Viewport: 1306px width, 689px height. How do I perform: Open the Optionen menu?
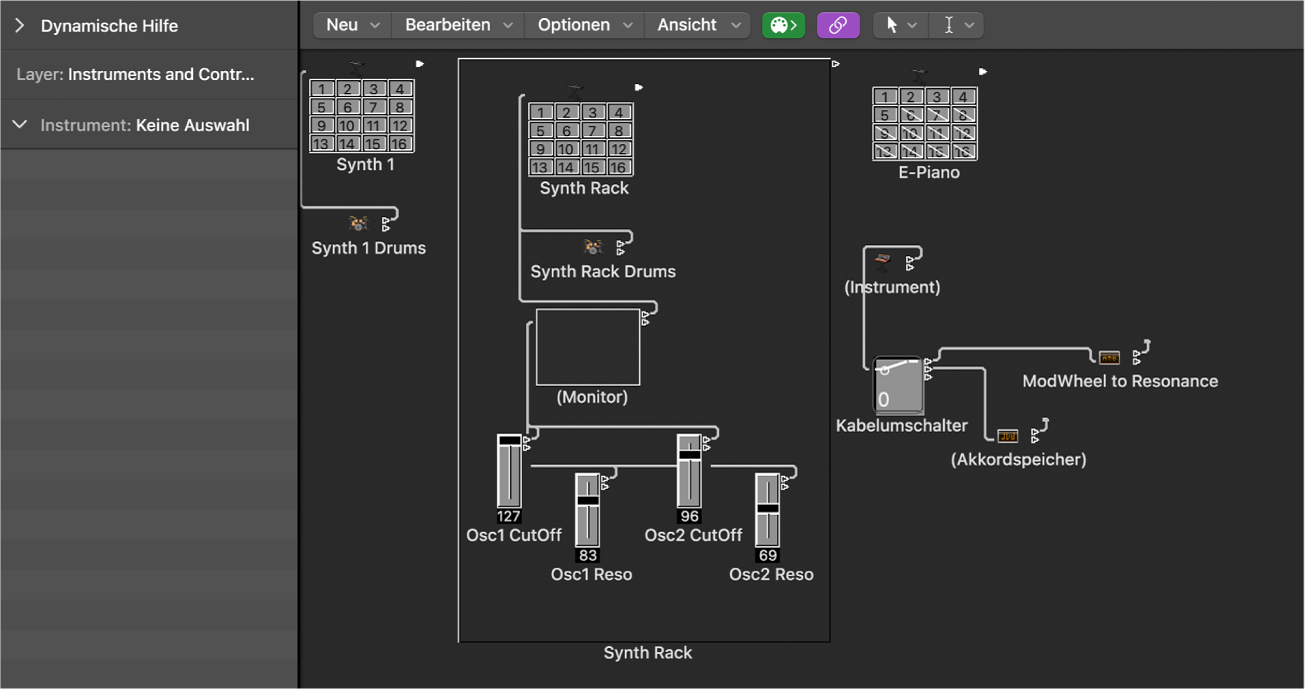(584, 25)
